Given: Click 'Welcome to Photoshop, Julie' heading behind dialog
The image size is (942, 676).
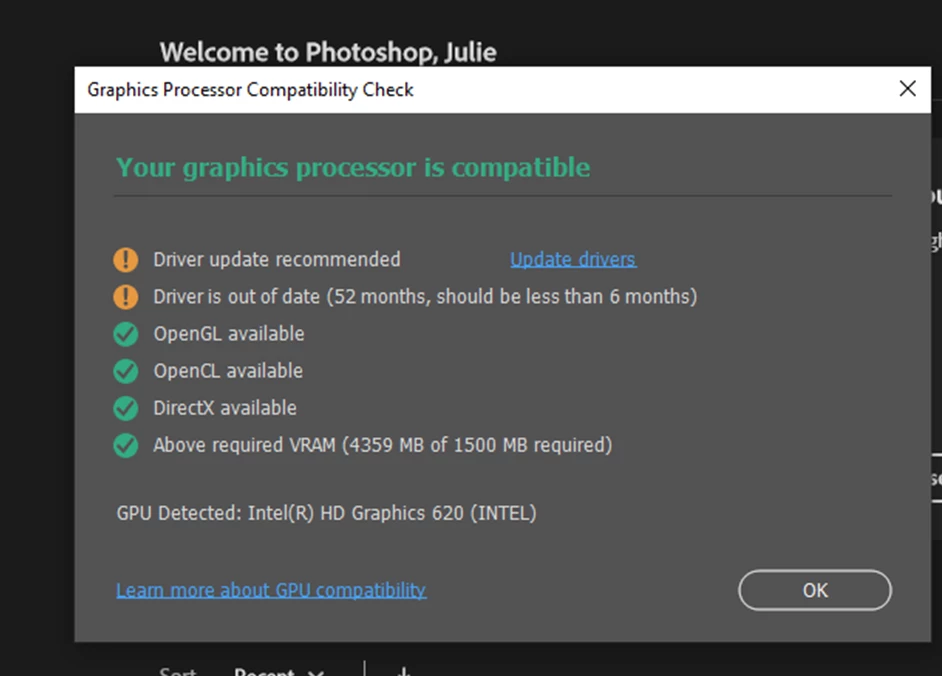Looking at the screenshot, I should [328, 52].
